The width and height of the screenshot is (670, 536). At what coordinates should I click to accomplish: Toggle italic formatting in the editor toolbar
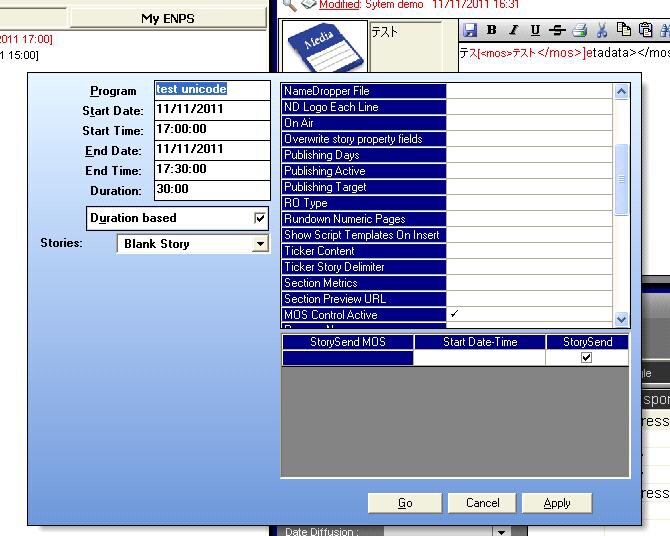click(513, 30)
